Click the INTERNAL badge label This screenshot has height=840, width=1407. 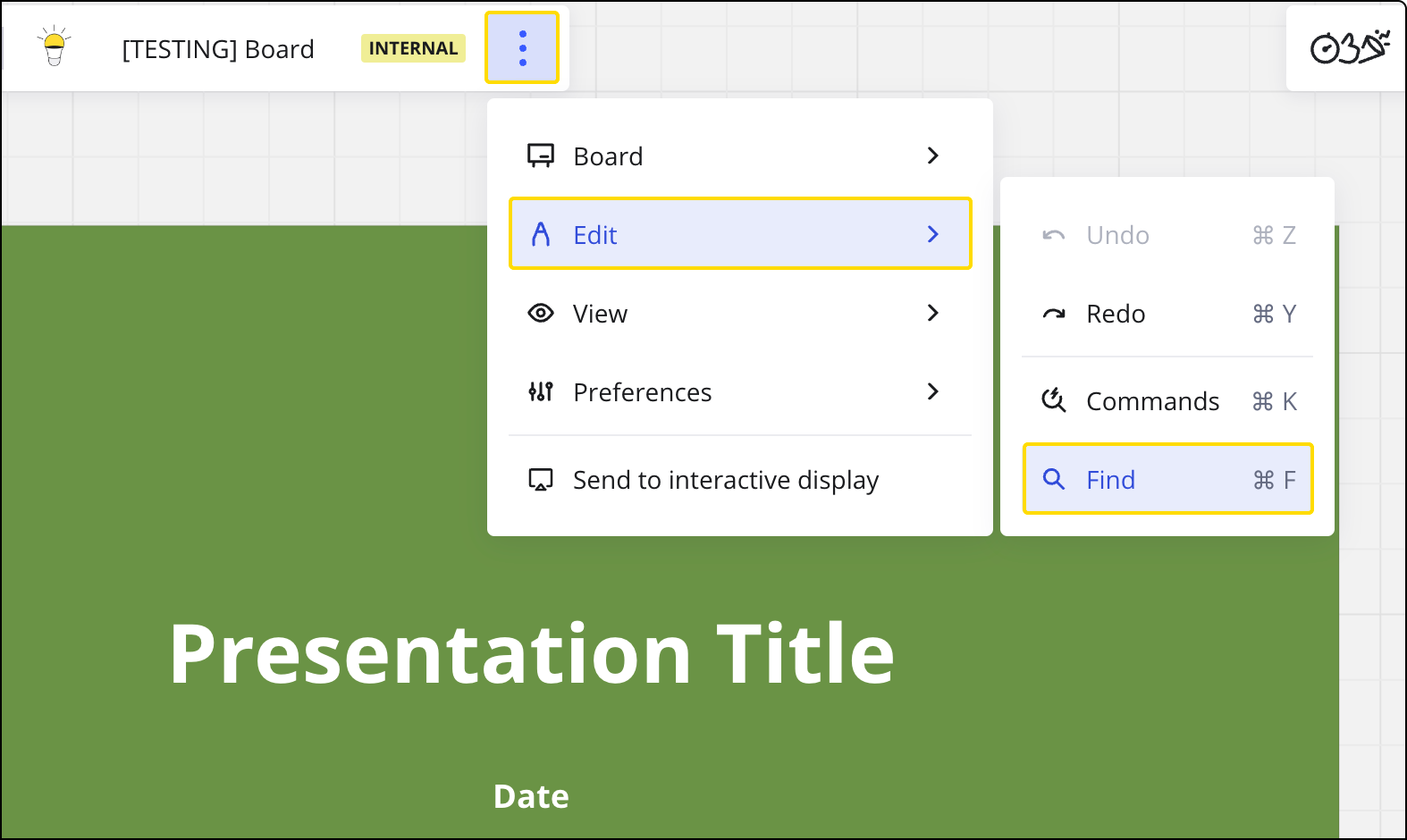413,48
